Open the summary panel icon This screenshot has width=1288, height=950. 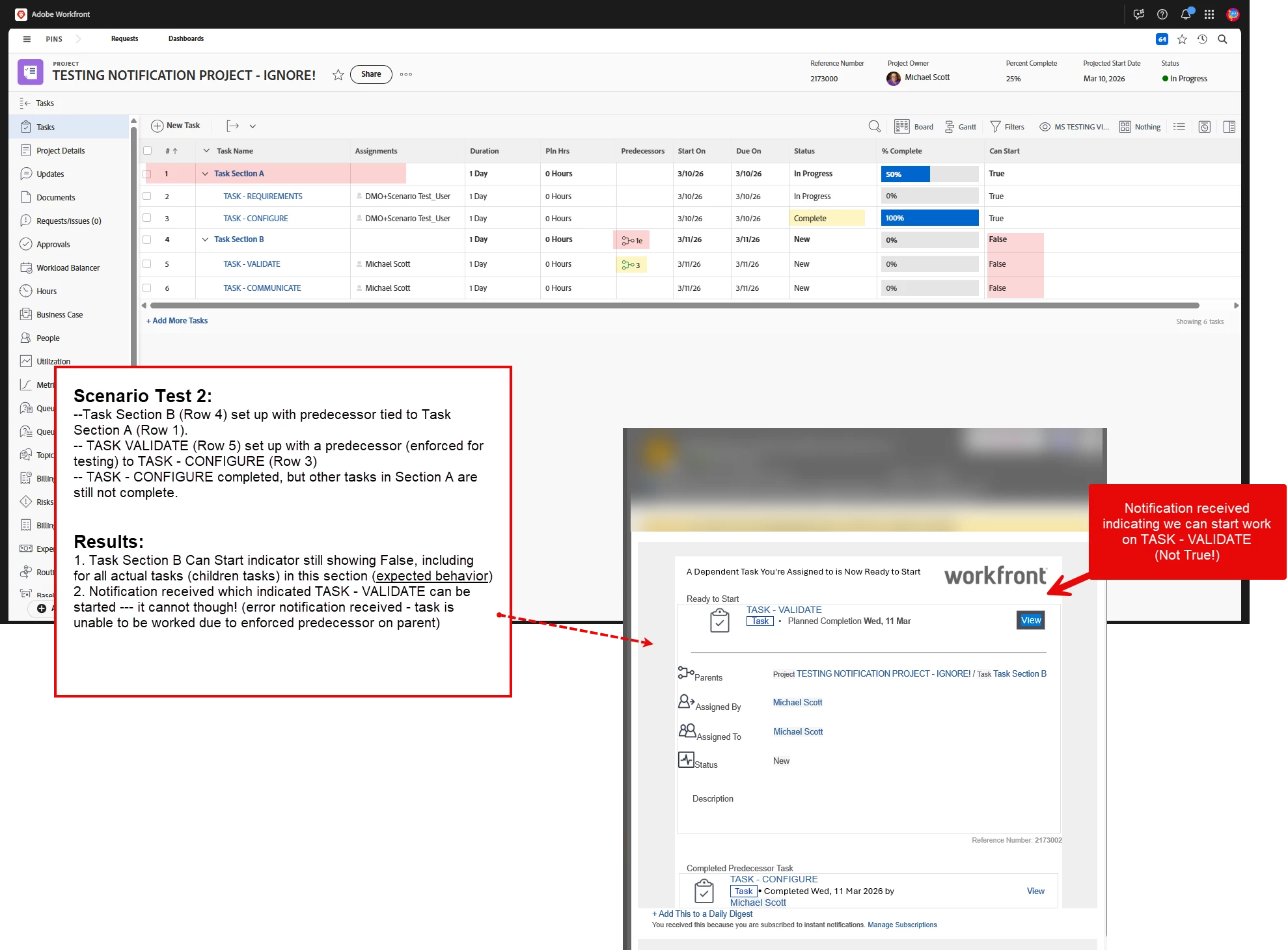pyautogui.click(x=1229, y=127)
